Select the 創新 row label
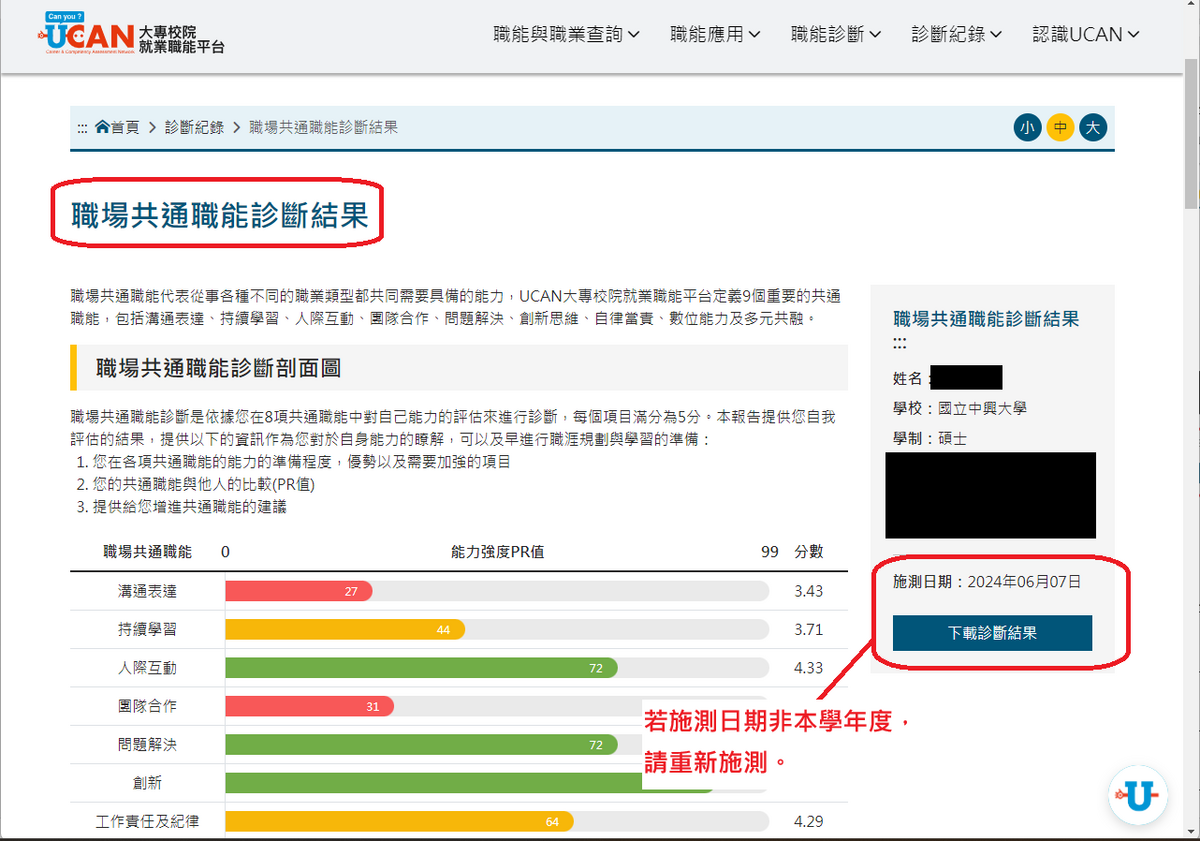Viewport: 1200px width, 841px height. (147, 783)
